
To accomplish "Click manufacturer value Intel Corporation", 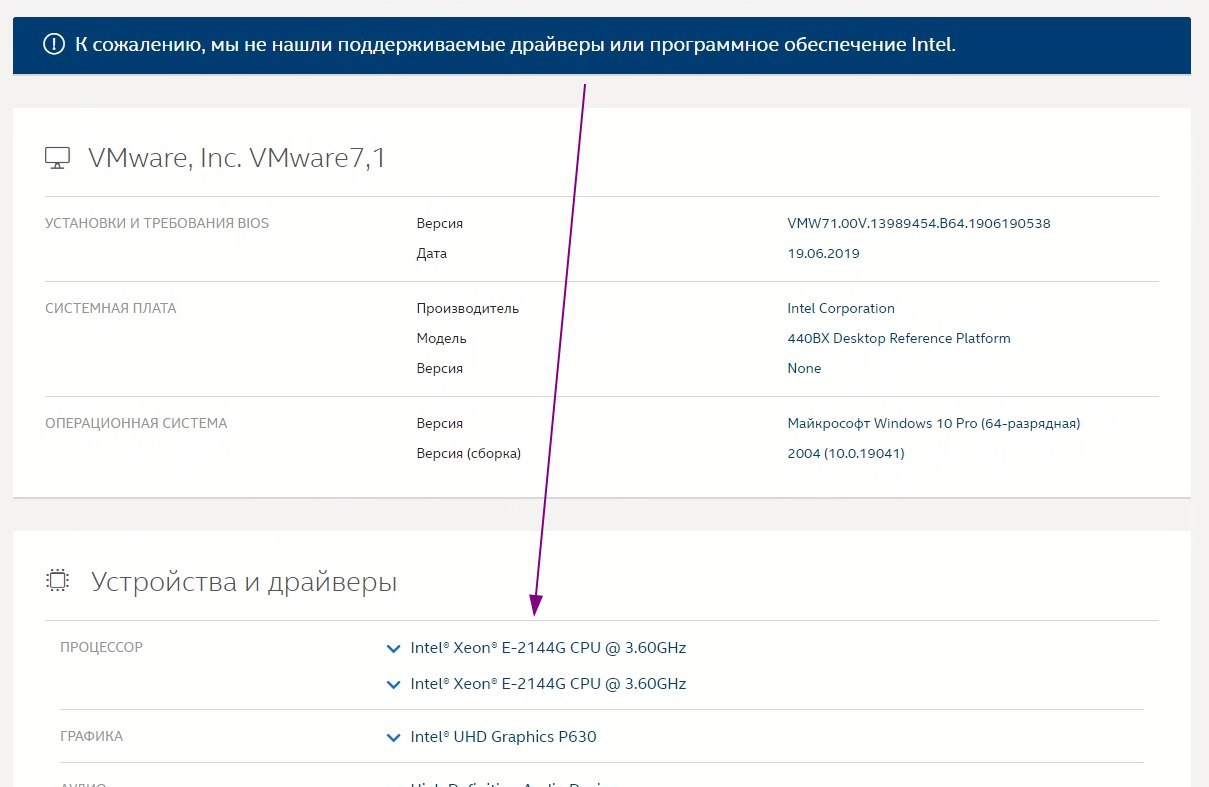I will pyautogui.click(x=841, y=308).
